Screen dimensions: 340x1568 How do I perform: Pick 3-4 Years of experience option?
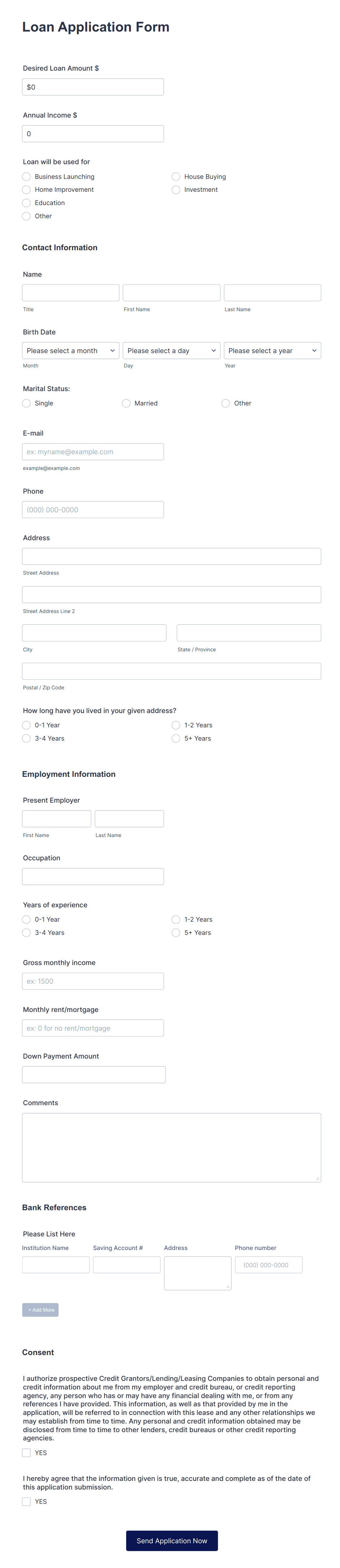26,932
